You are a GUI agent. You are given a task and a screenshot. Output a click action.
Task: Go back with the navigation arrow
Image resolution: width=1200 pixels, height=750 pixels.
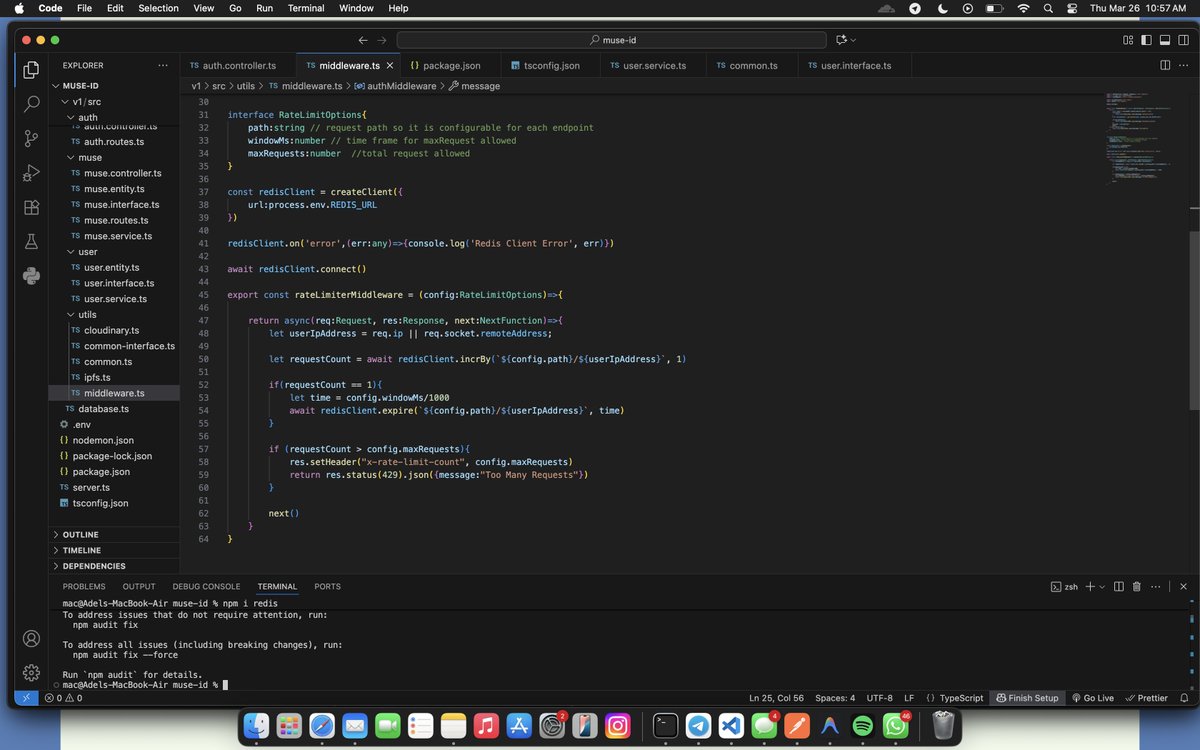pyautogui.click(x=363, y=40)
